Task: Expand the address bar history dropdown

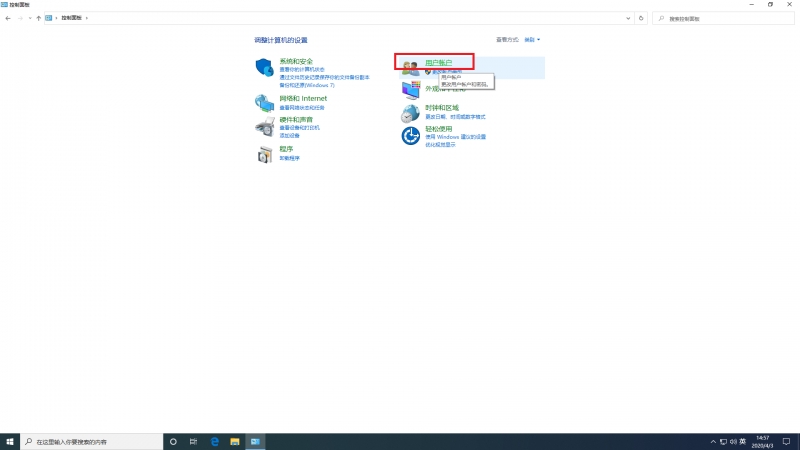Action: pyautogui.click(x=628, y=18)
